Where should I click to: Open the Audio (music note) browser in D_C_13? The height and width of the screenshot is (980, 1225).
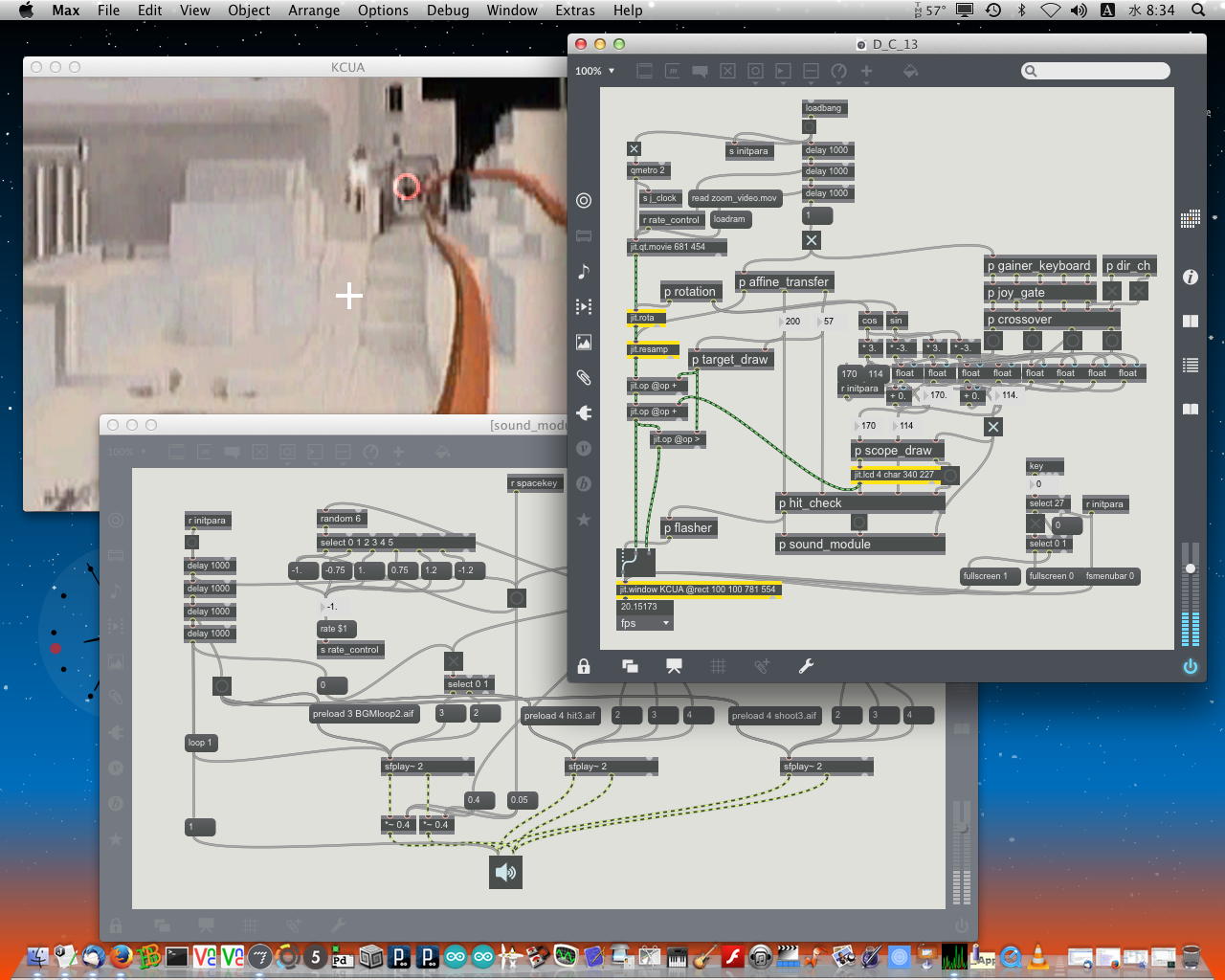pyautogui.click(x=584, y=272)
